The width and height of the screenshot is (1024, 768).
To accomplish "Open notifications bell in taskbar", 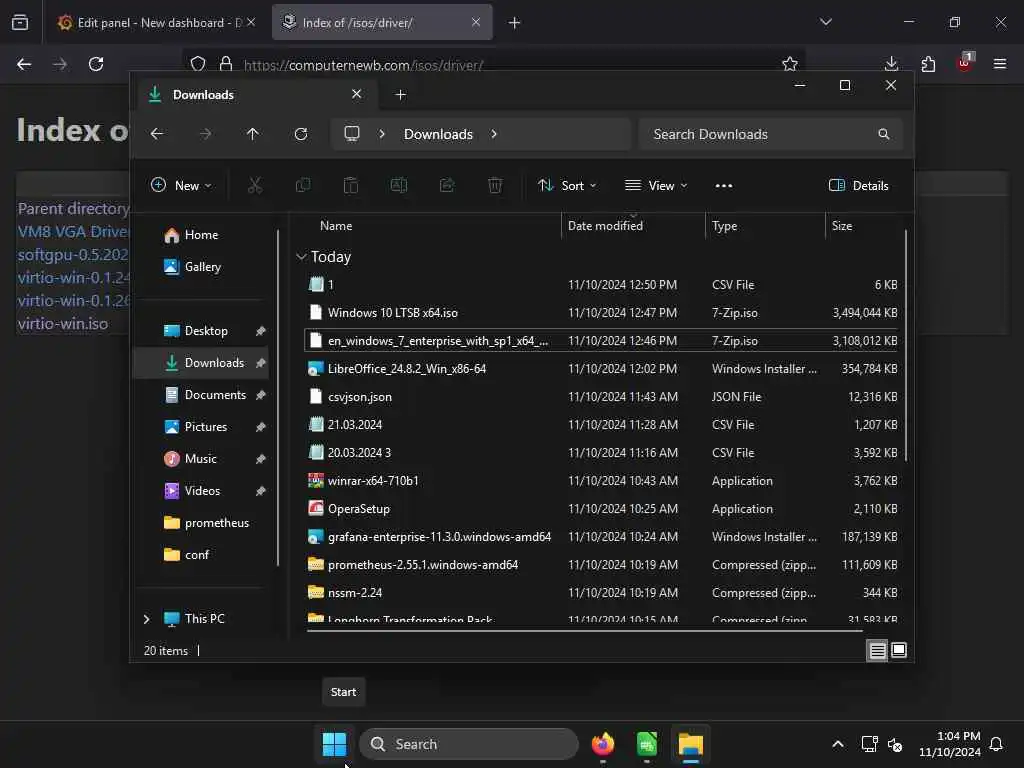I will [996, 744].
